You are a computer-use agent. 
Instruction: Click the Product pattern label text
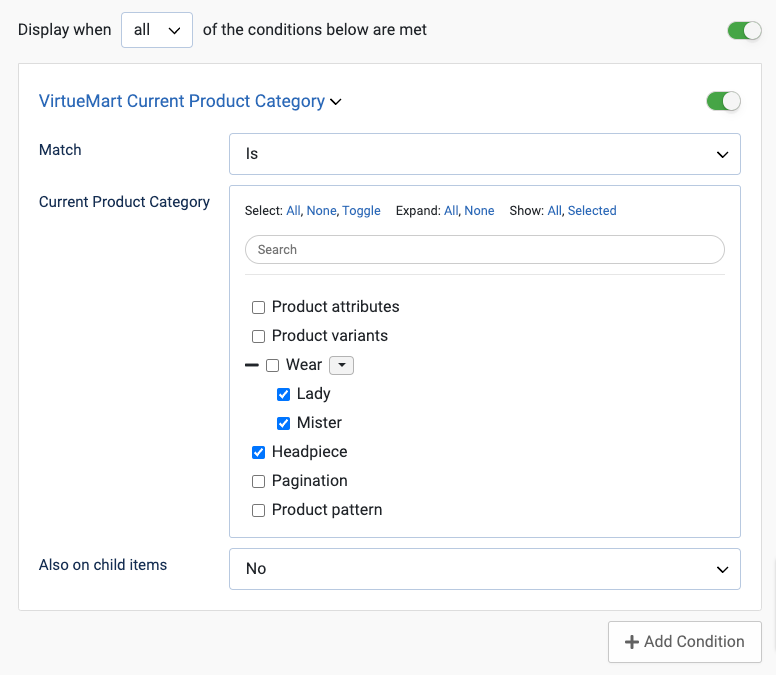coord(327,510)
